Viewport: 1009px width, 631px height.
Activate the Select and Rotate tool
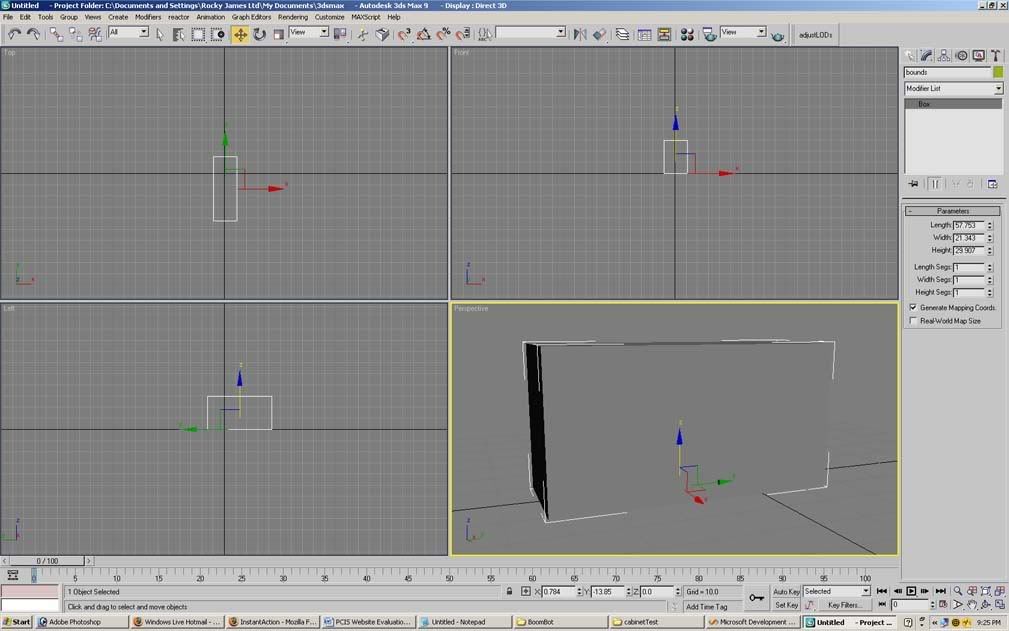tap(259, 34)
